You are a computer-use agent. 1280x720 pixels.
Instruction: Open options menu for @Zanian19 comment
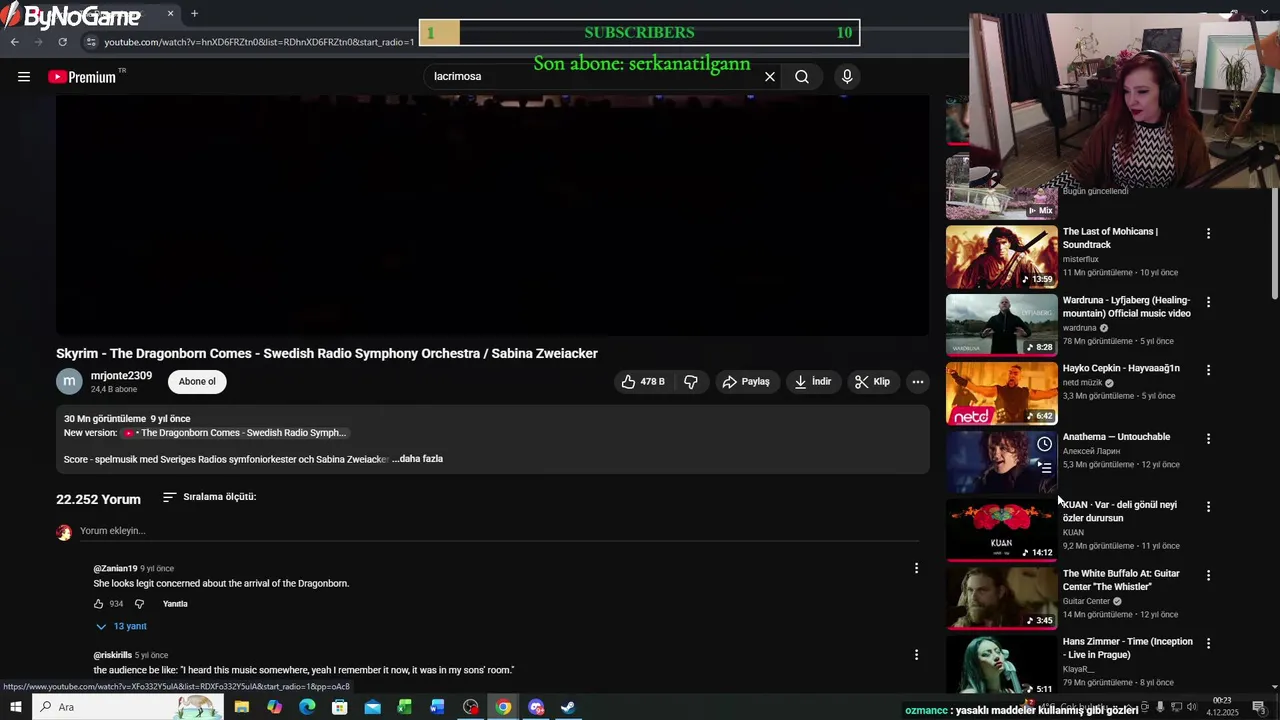pos(916,568)
